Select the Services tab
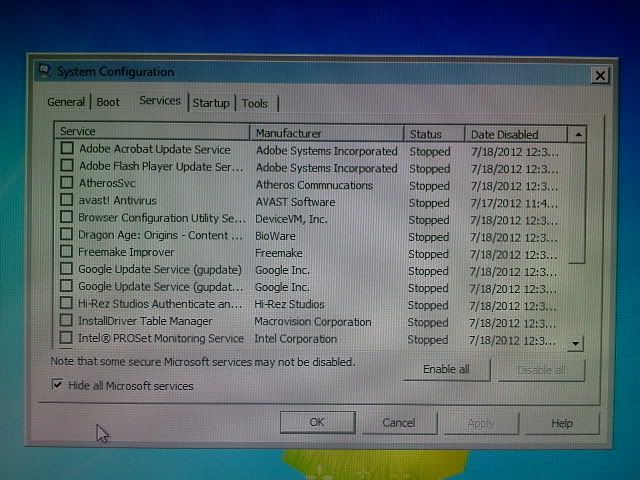The image size is (640, 480). (160, 100)
